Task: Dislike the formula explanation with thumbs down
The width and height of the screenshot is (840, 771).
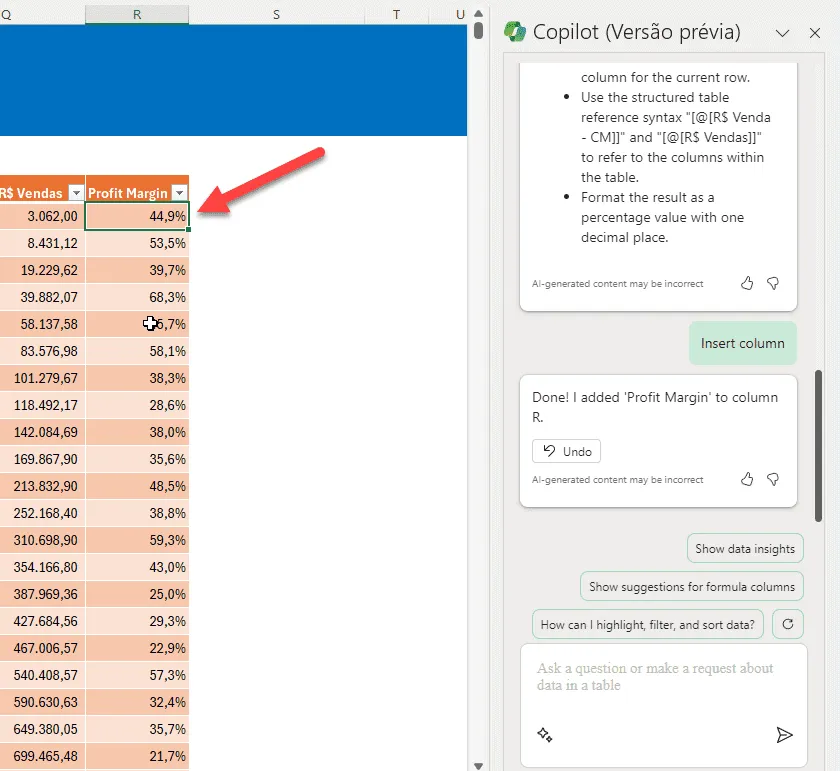Action: pos(772,283)
